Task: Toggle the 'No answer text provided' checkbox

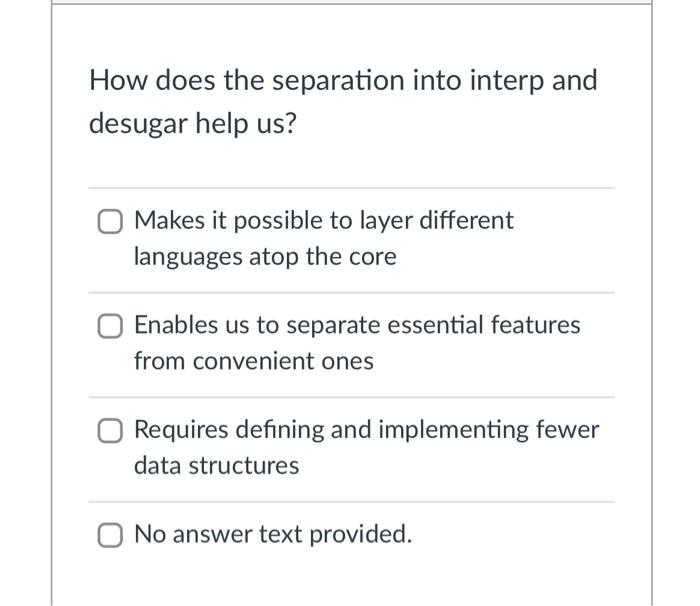Action: pyautogui.click(x=111, y=535)
